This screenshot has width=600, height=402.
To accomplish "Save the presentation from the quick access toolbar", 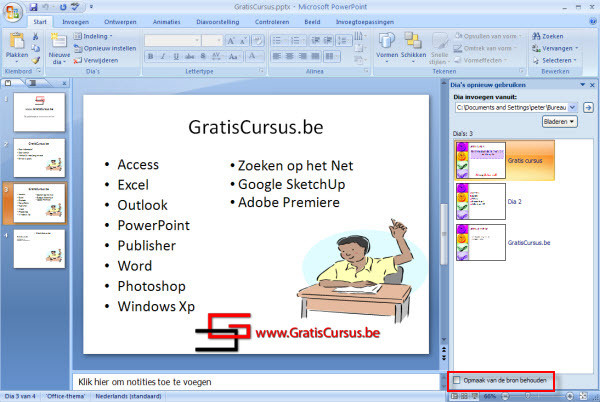I will pos(34,7).
